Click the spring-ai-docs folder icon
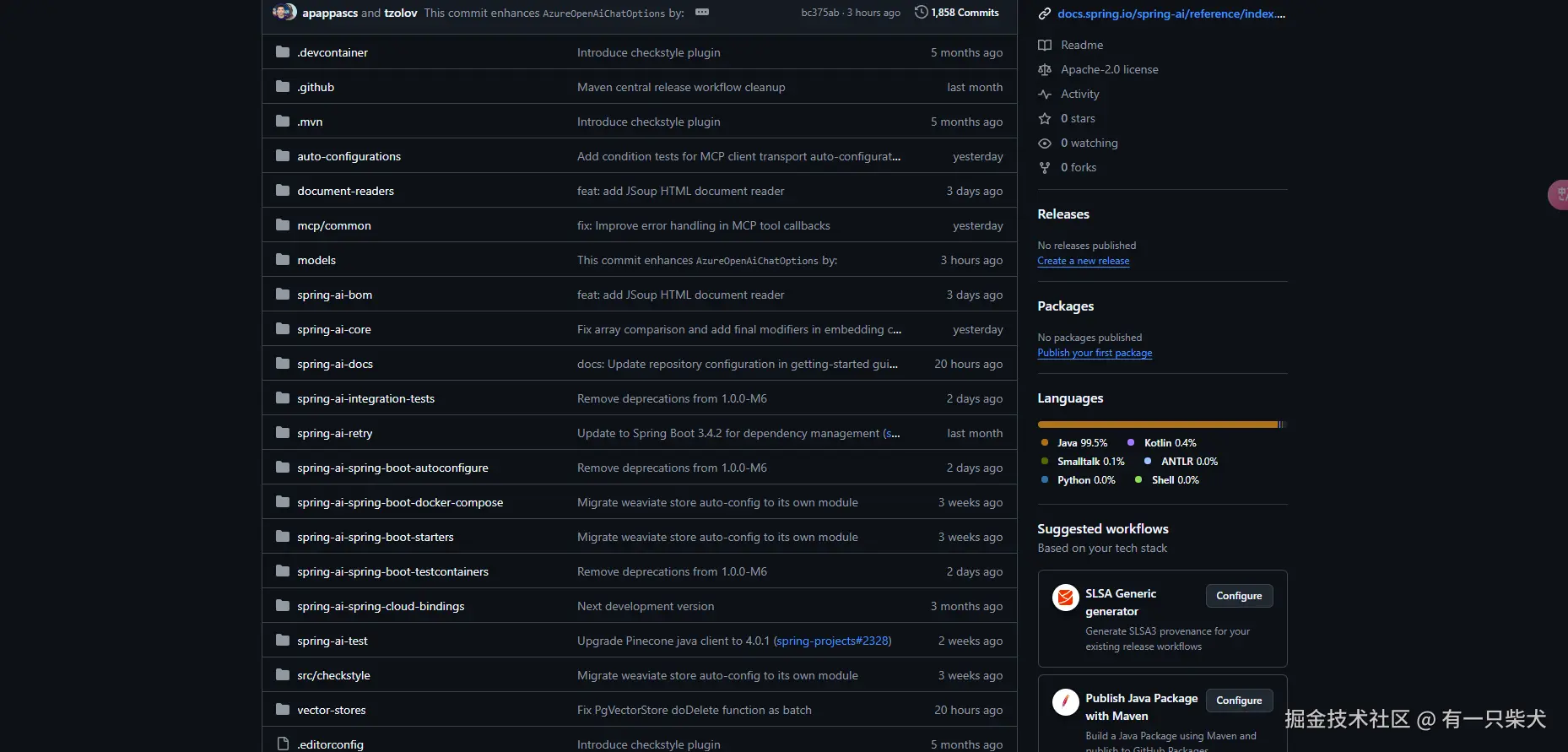Viewport: 1568px width, 752px height. point(283,364)
